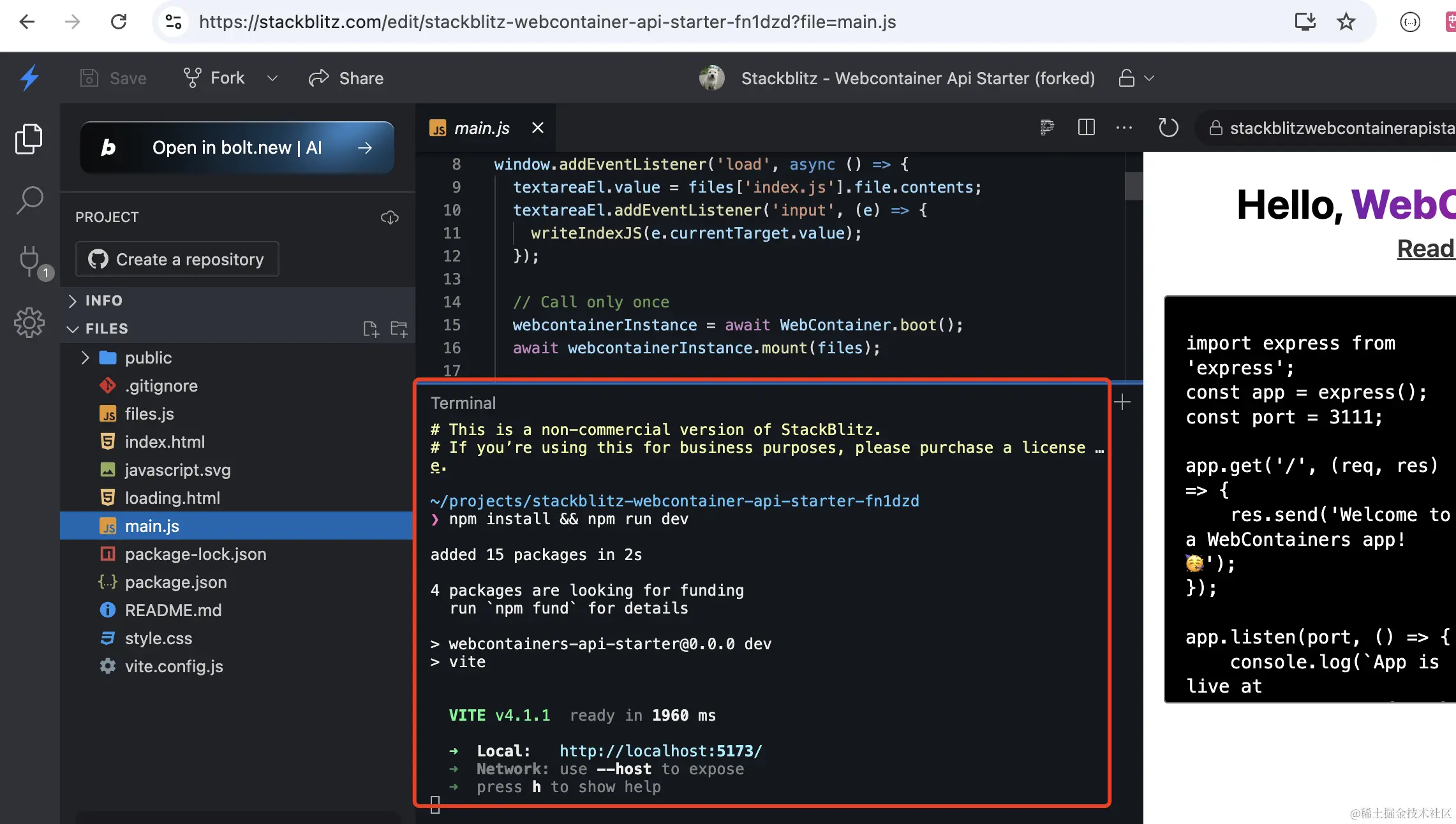
Task: Toggle the project visibility lock icon
Action: 1127,78
